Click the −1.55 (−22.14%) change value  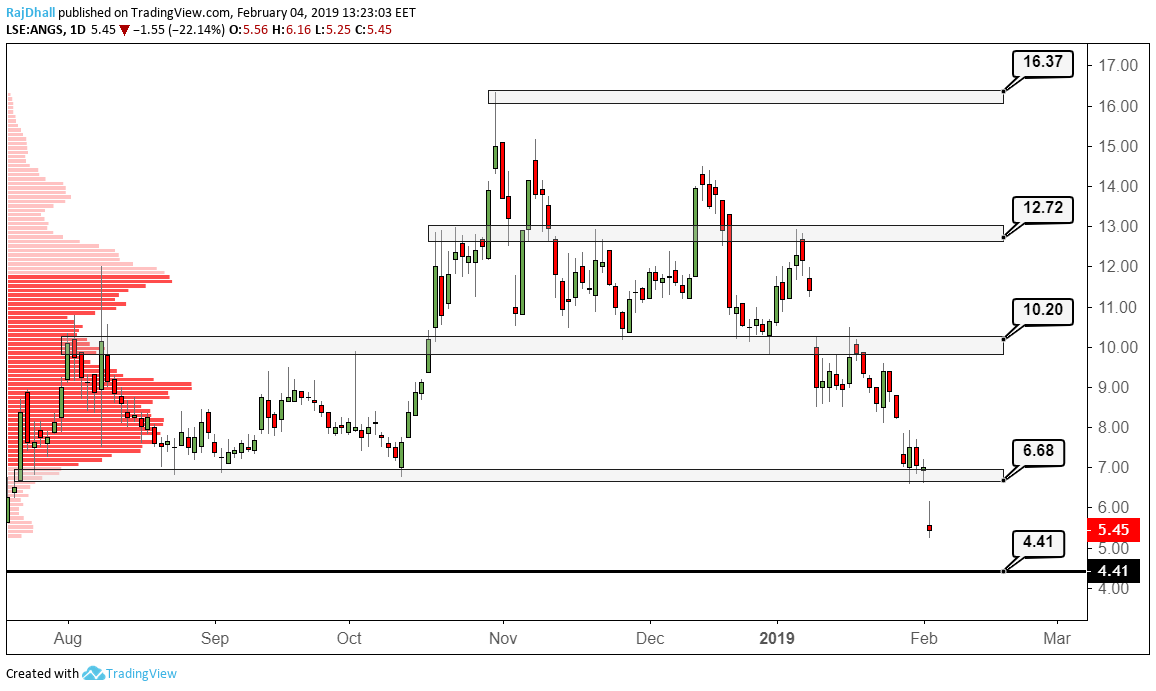click(178, 30)
